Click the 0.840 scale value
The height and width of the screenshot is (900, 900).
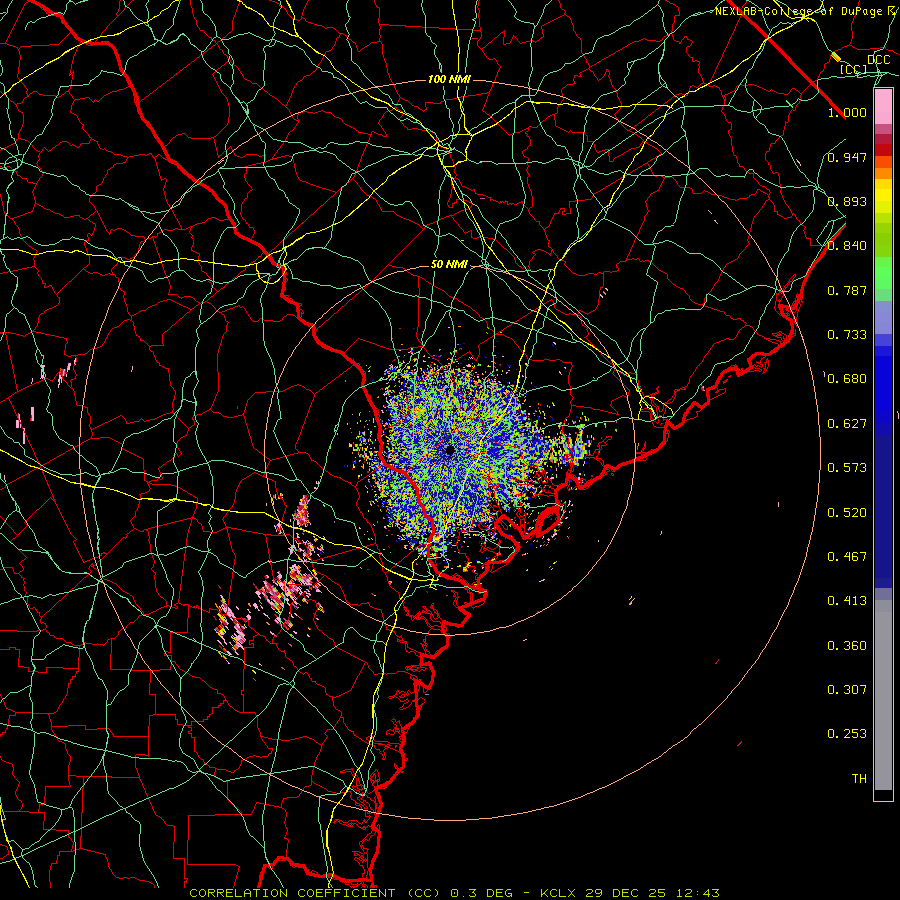(x=847, y=246)
